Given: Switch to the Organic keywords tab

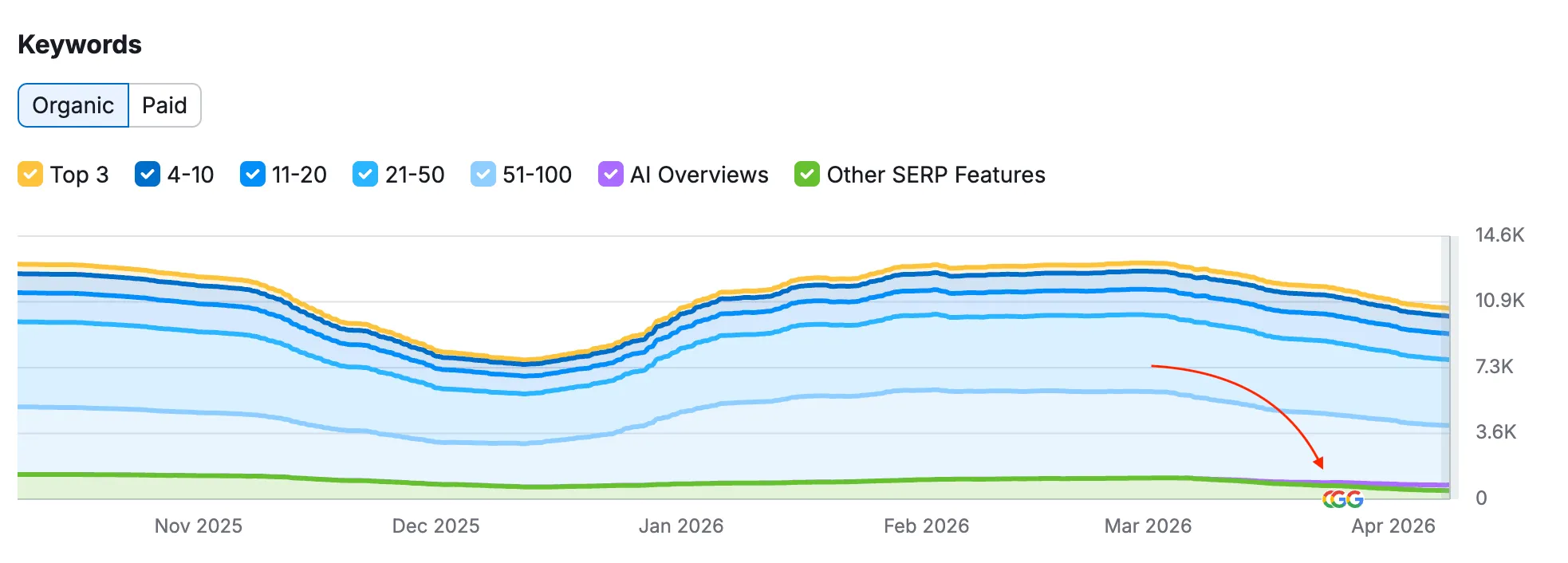Looking at the screenshot, I should 73,105.
